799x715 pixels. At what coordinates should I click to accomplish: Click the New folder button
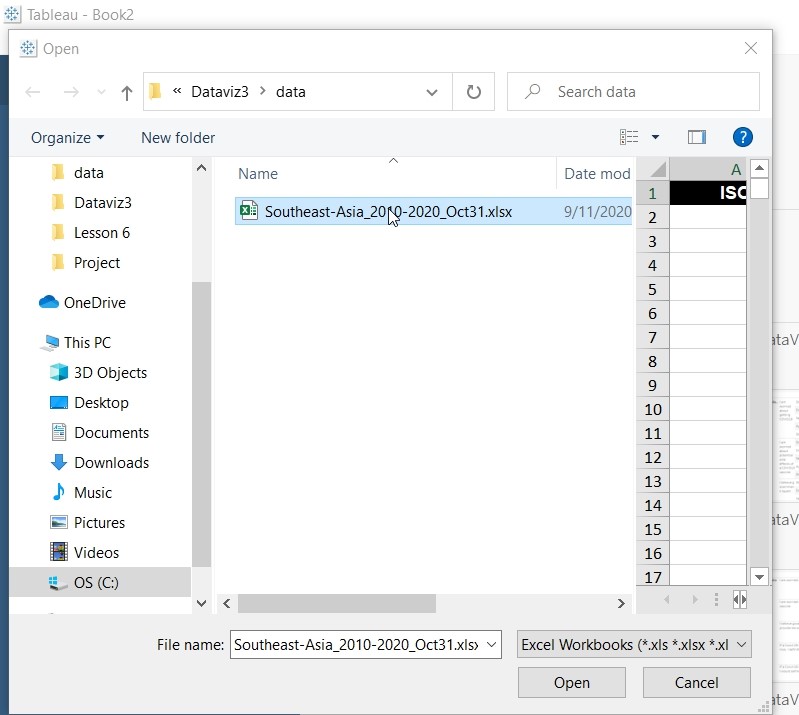click(178, 138)
